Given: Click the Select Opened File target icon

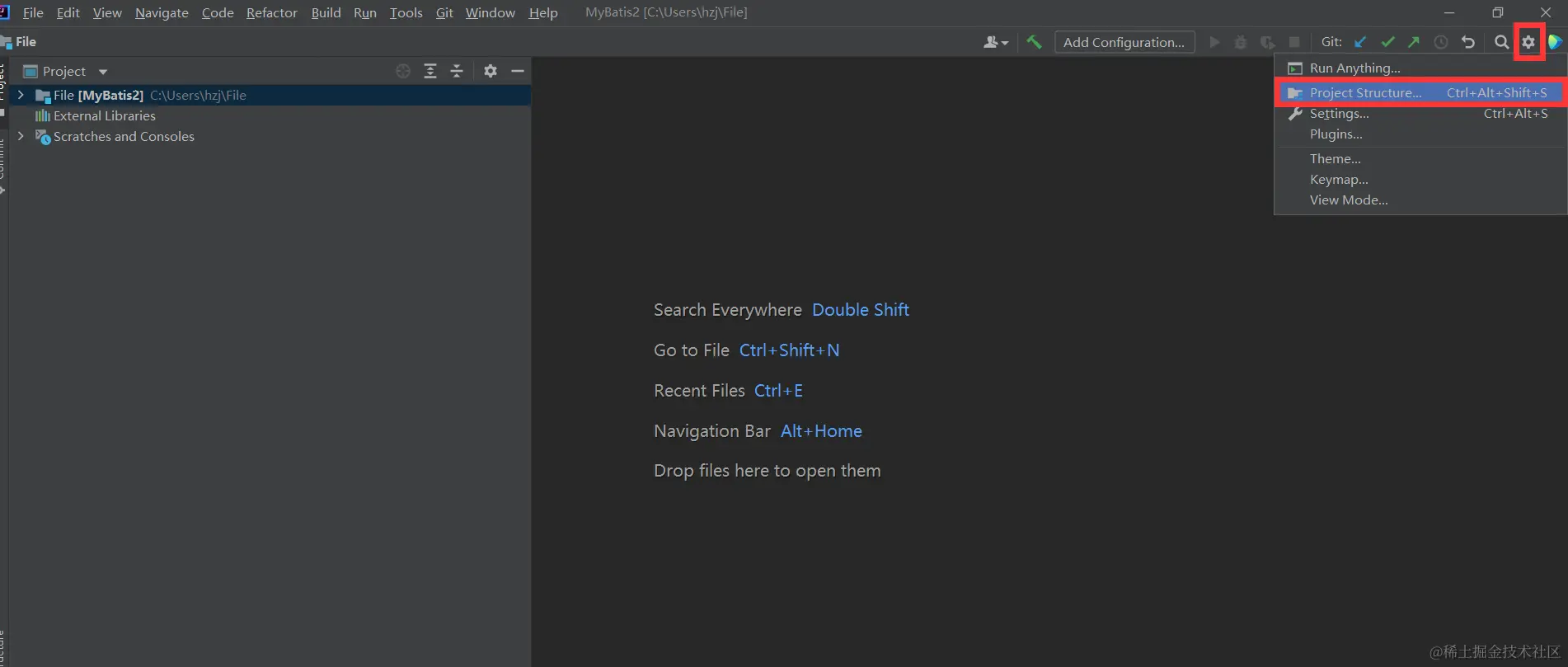Looking at the screenshot, I should pyautogui.click(x=403, y=71).
